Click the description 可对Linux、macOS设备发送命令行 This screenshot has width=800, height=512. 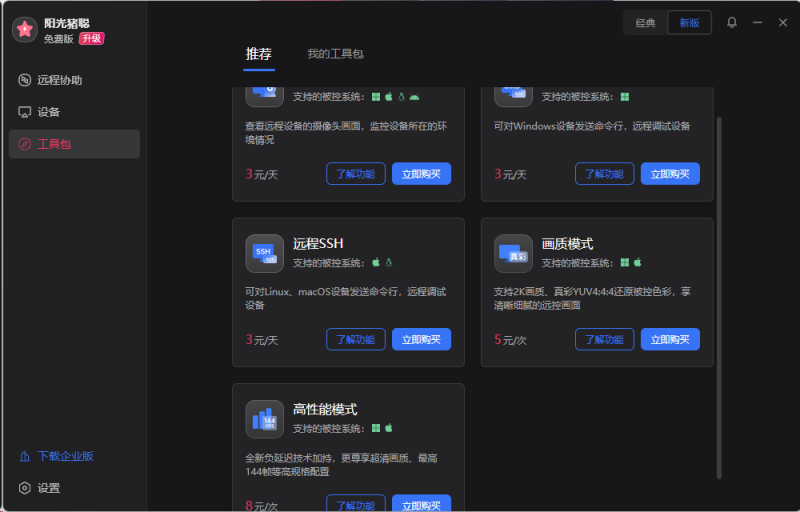(x=345, y=298)
